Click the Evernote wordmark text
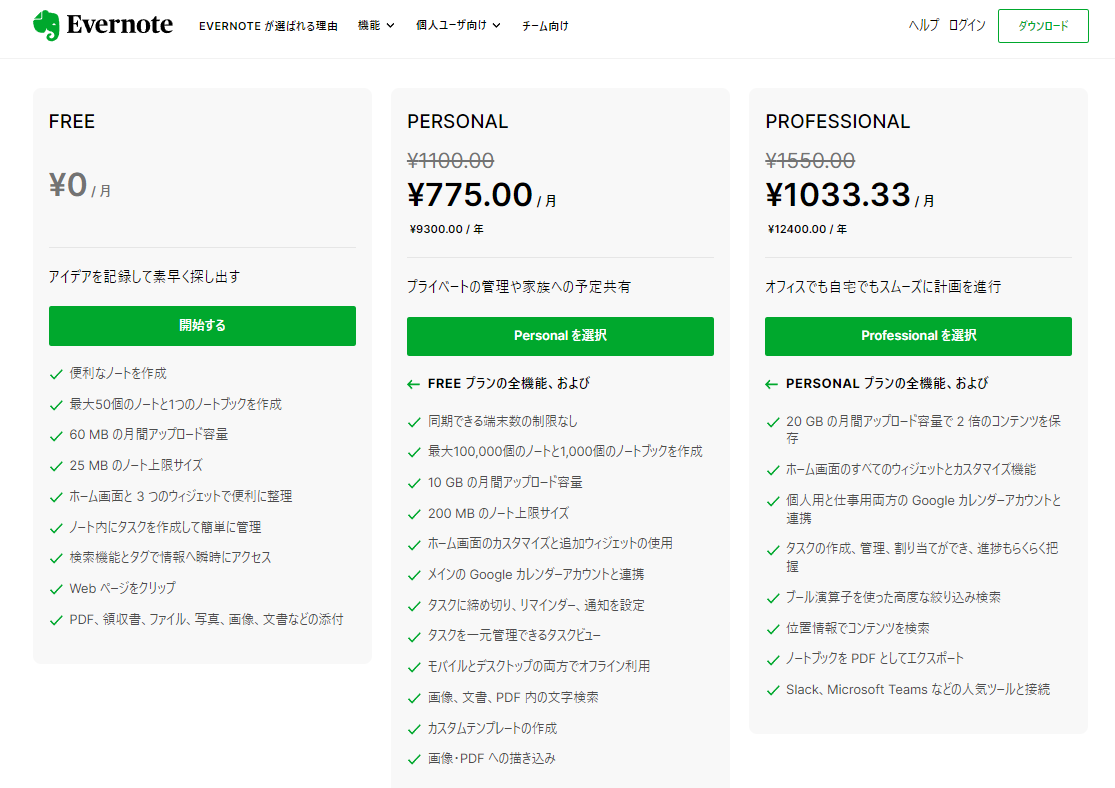This screenshot has width=1115, height=788. [x=119, y=25]
